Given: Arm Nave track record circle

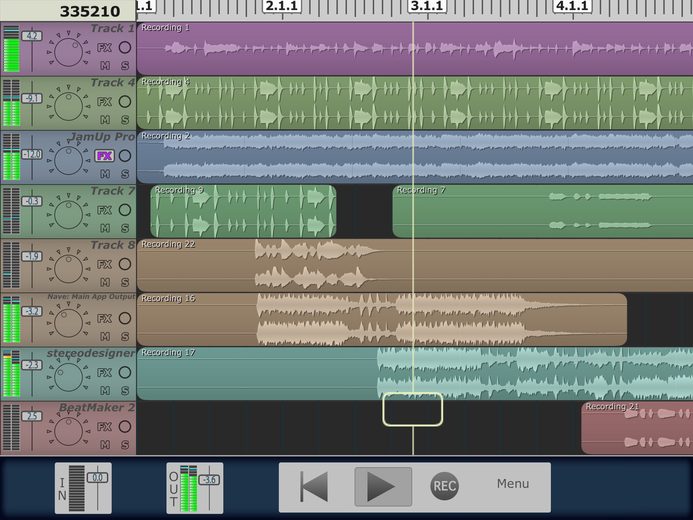Looking at the screenshot, I should click(125, 318).
